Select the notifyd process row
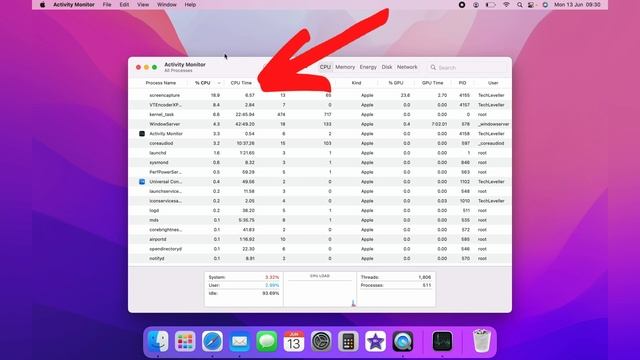Screen dimensions: 640x360 pyautogui.click(x=320, y=258)
